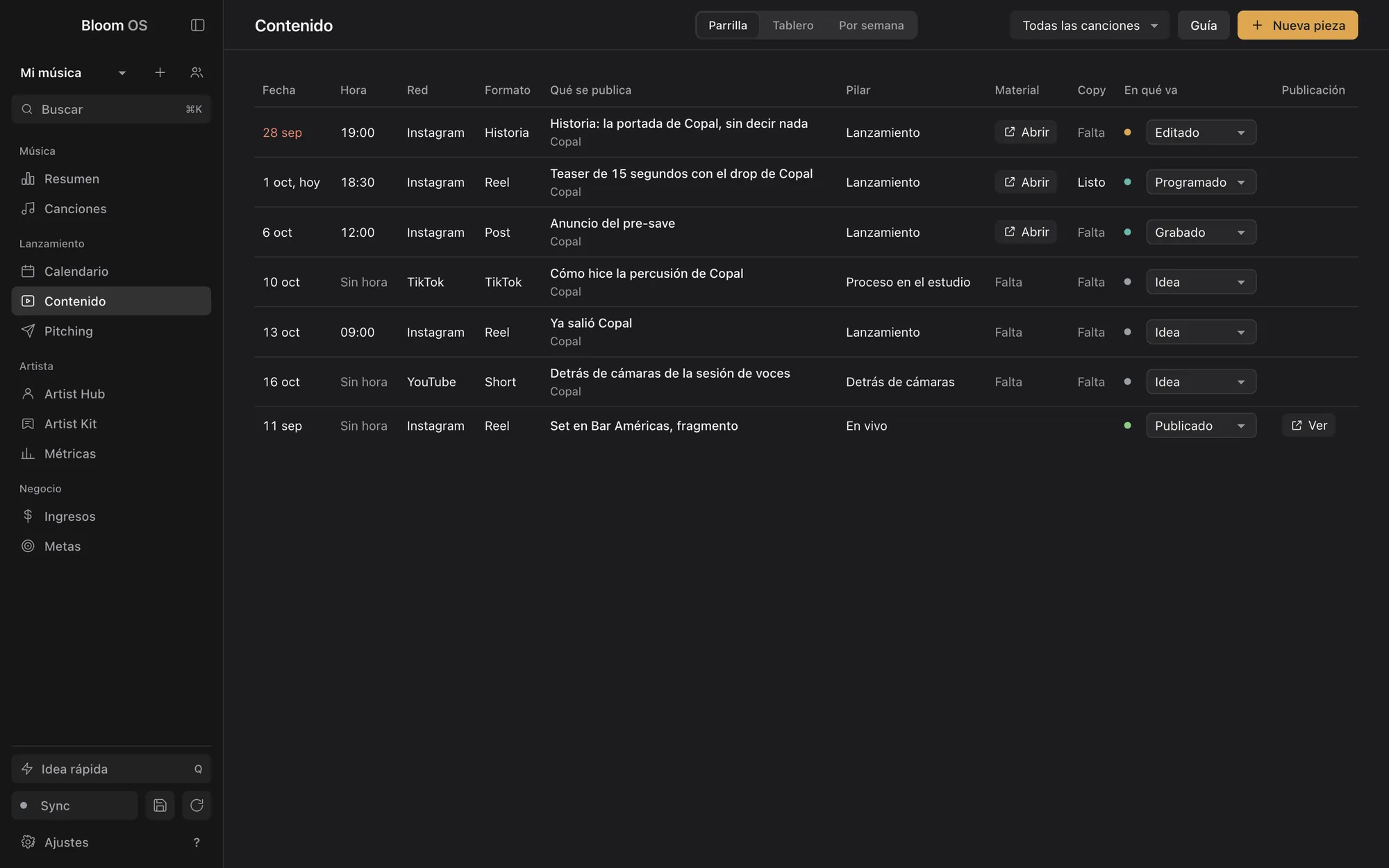Screen dimensions: 1389x868
Task: Open Todas las canciones filter
Action: tap(1090, 25)
